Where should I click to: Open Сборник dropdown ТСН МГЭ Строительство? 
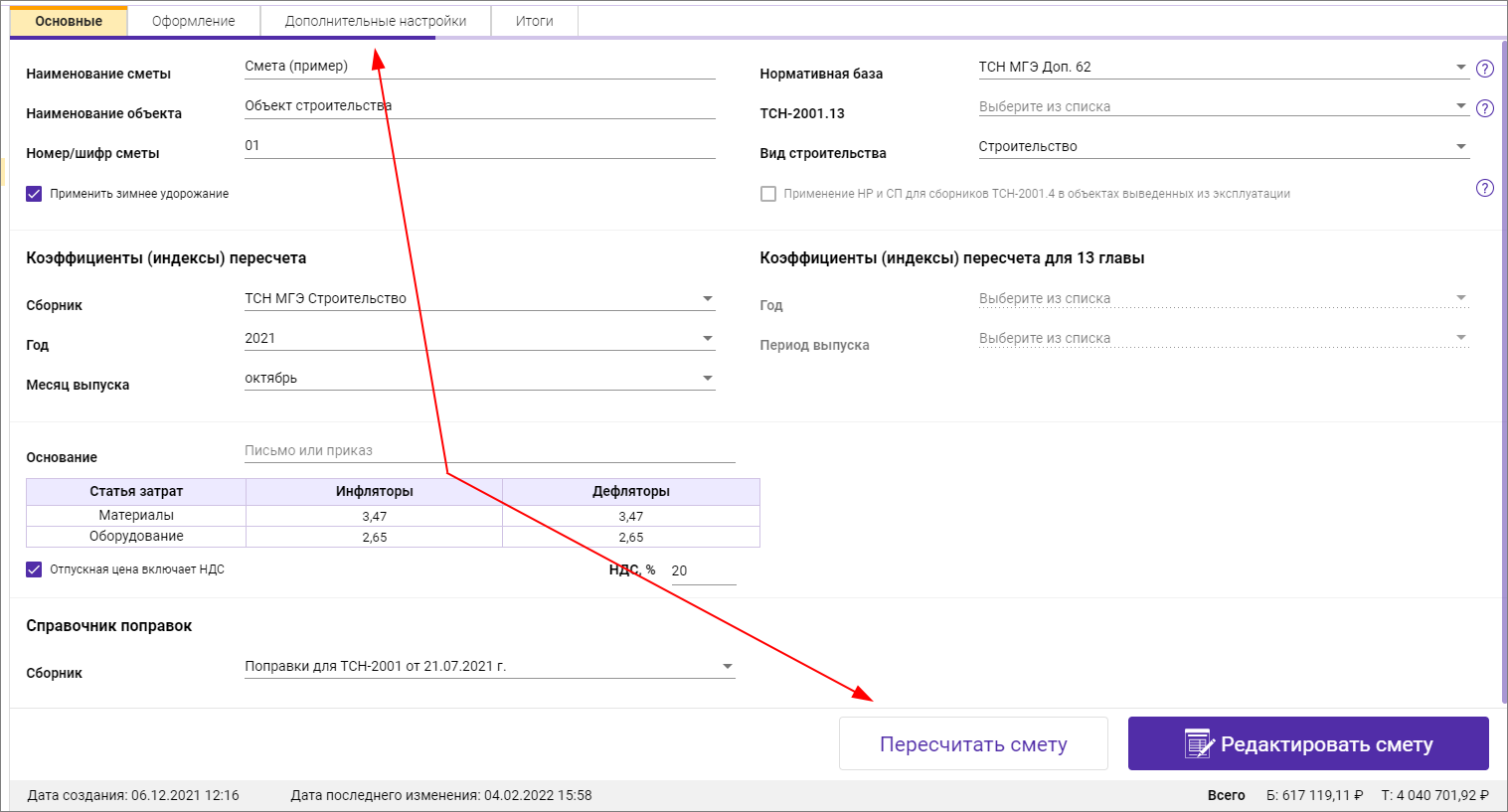click(480, 298)
